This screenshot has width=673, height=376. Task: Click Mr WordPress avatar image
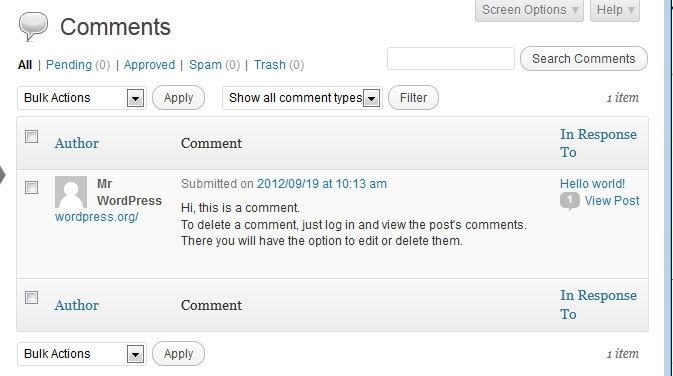(x=71, y=192)
